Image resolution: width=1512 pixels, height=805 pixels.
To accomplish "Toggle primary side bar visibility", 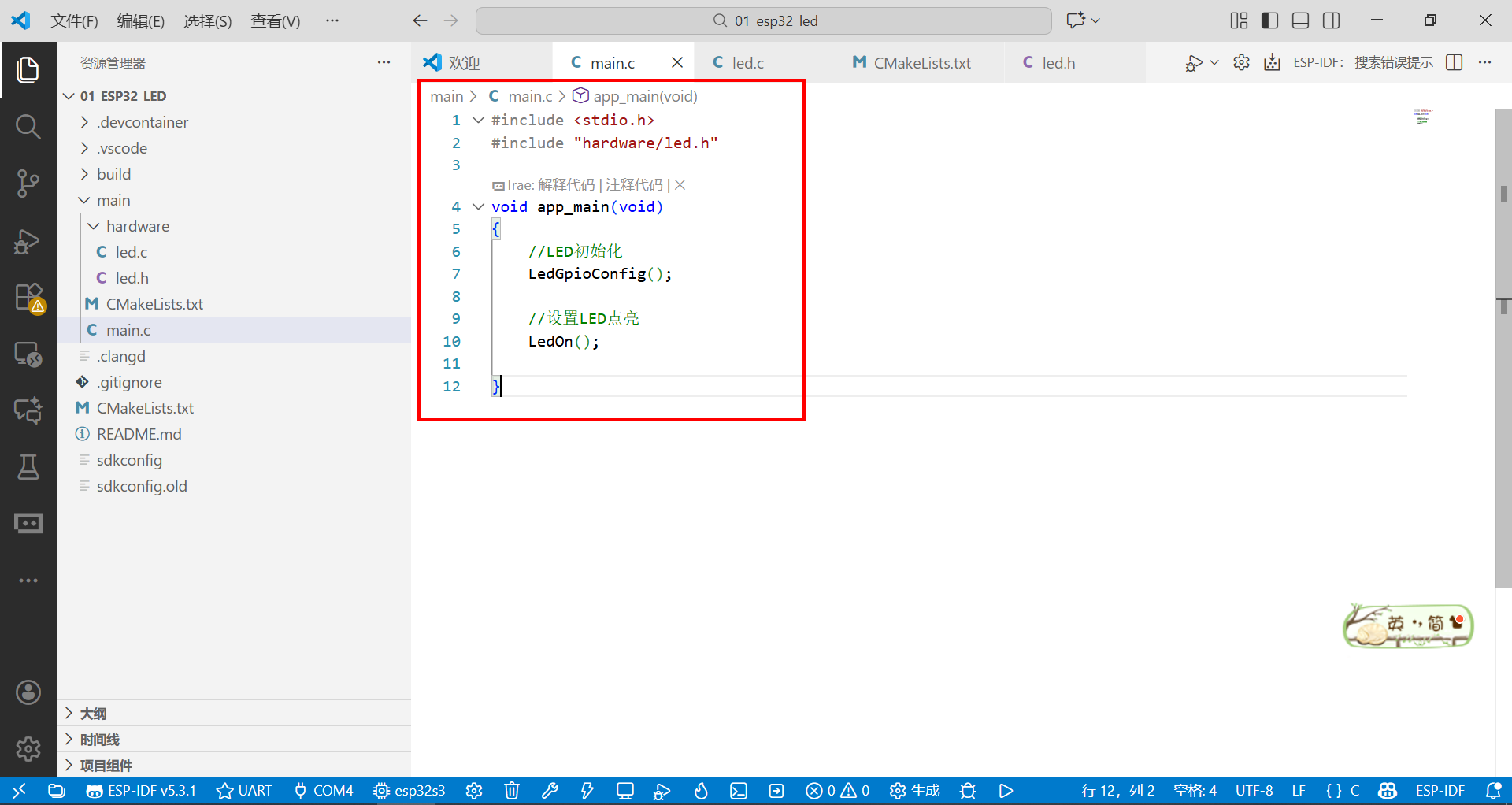I will point(1269,20).
